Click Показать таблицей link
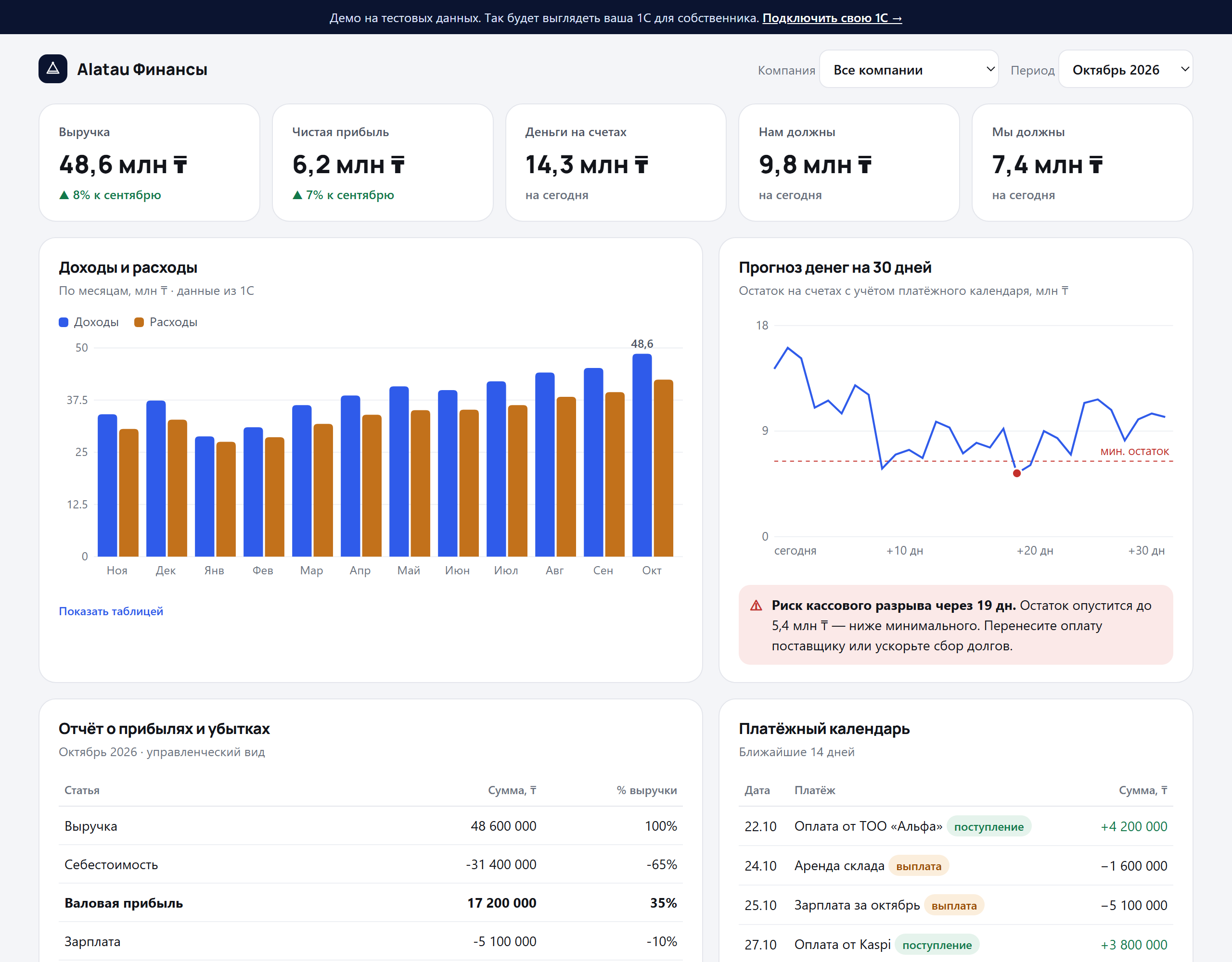This screenshot has width=1232, height=962. 111,611
